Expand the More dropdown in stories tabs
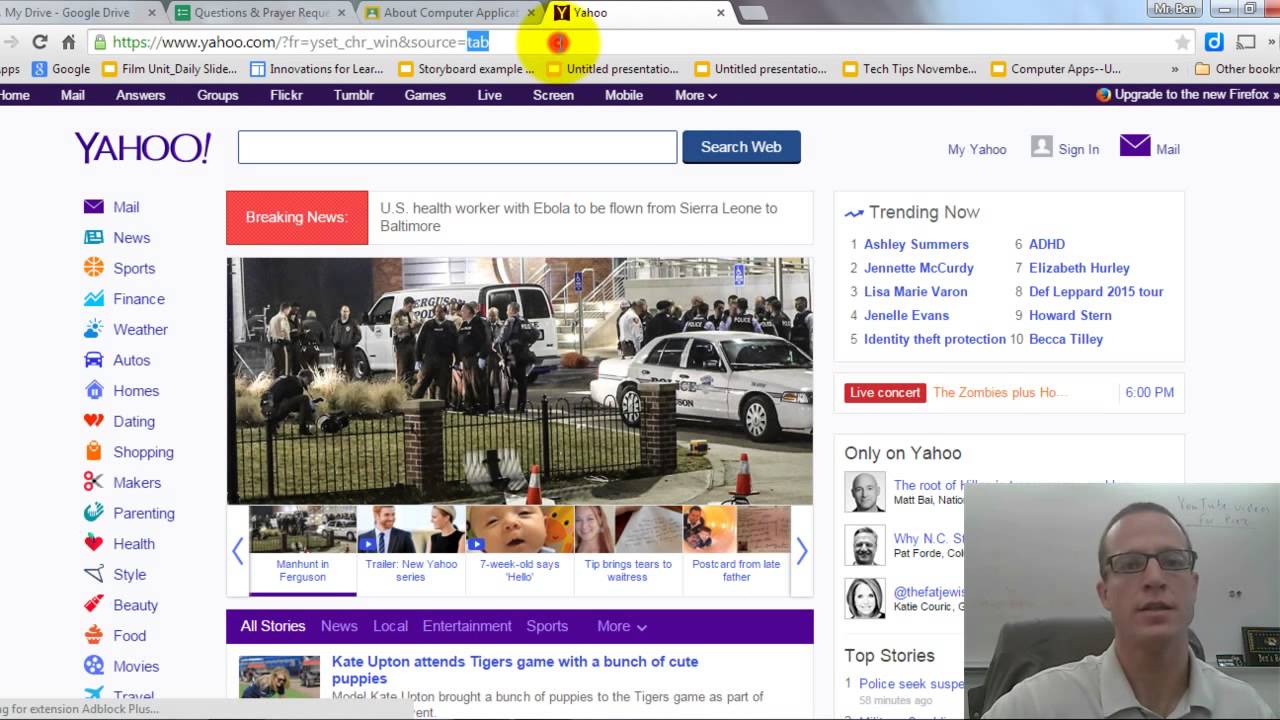Viewport: 1280px width, 720px height. tap(622, 626)
